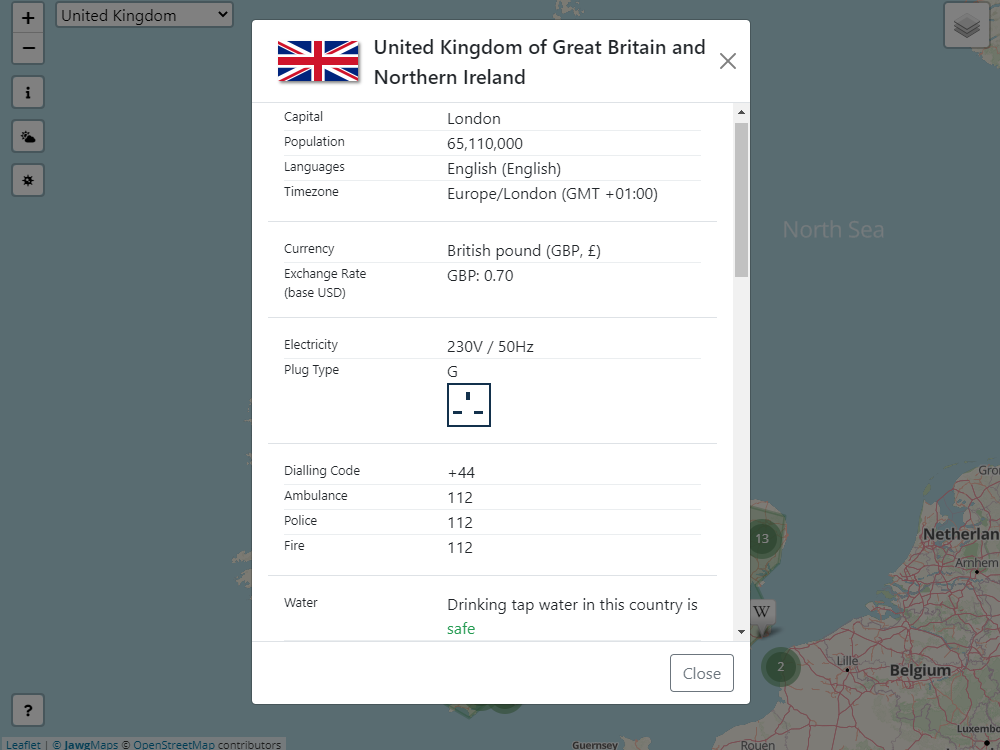This screenshot has height=750, width=1000.
Task: Click the cluster marker labeled 2
Action: (x=780, y=666)
